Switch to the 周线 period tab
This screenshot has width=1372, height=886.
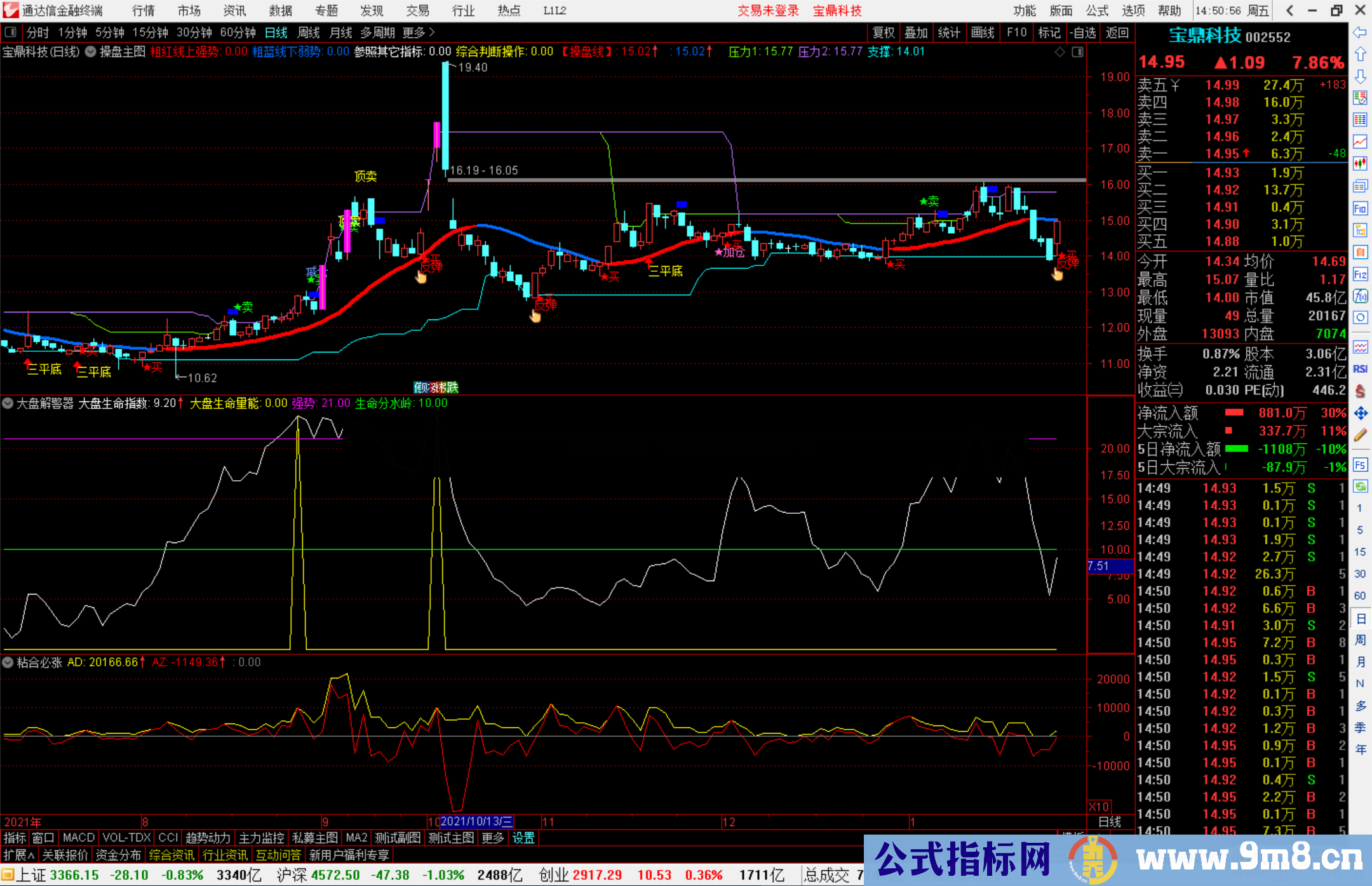pyautogui.click(x=309, y=32)
